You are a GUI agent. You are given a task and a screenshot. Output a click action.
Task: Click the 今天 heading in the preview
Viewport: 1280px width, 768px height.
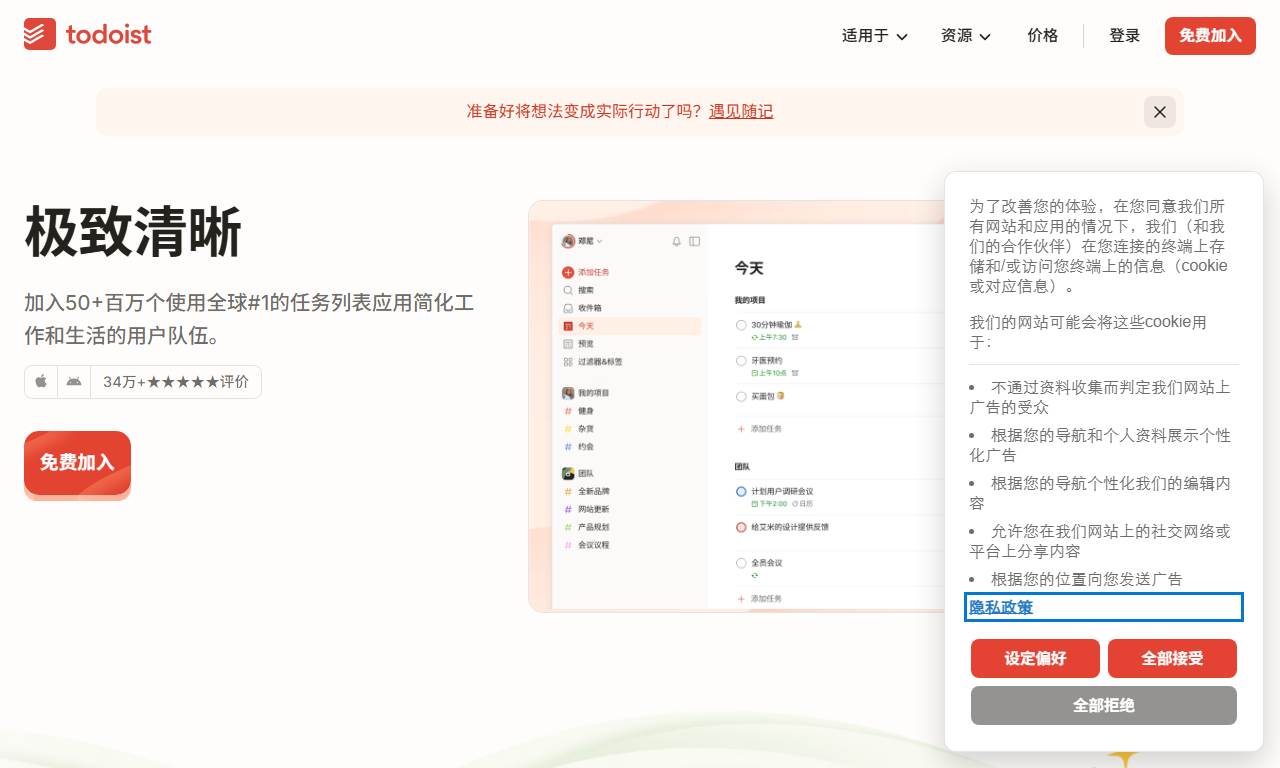(x=749, y=268)
